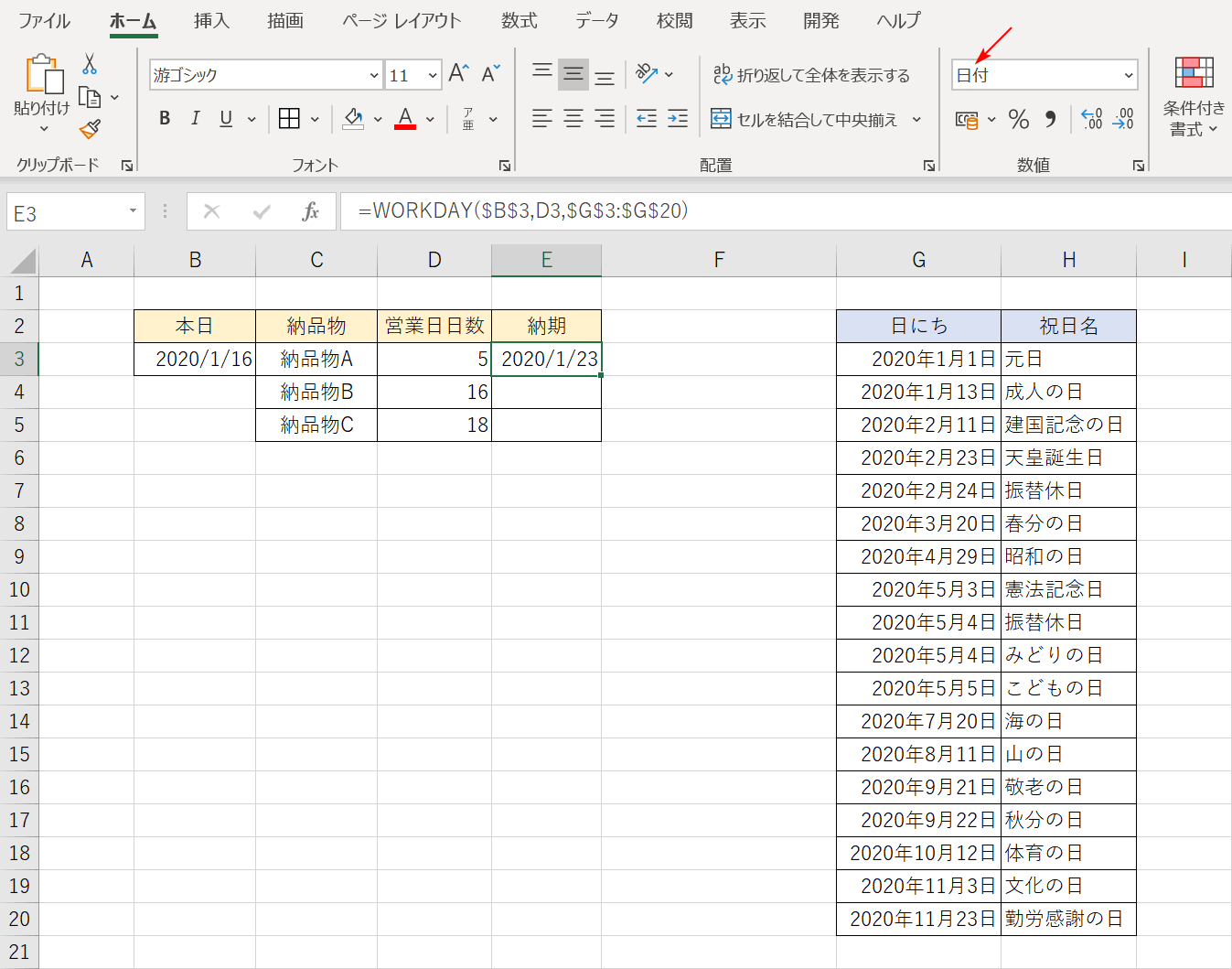Viewport: 1232px width, 969px height.
Task: Open the number format dropdown showing 日付
Action: coord(1128,75)
